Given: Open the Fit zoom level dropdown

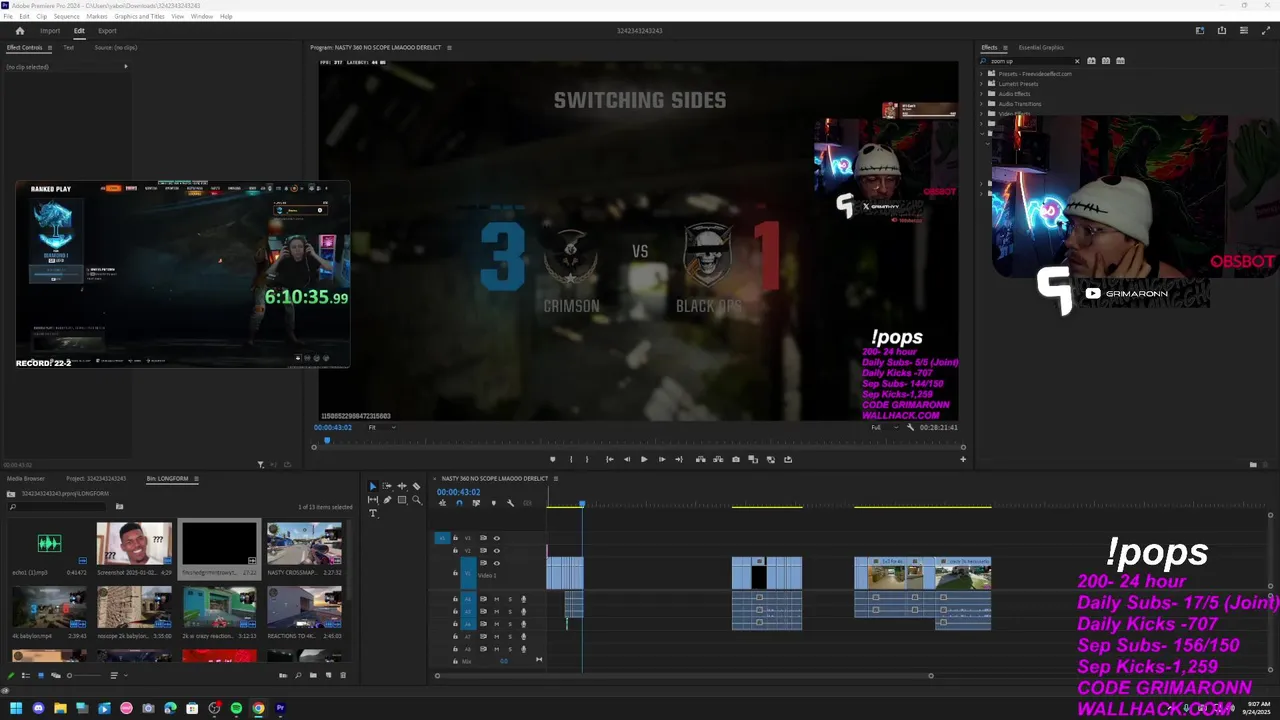Looking at the screenshot, I should tap(381, 427).
